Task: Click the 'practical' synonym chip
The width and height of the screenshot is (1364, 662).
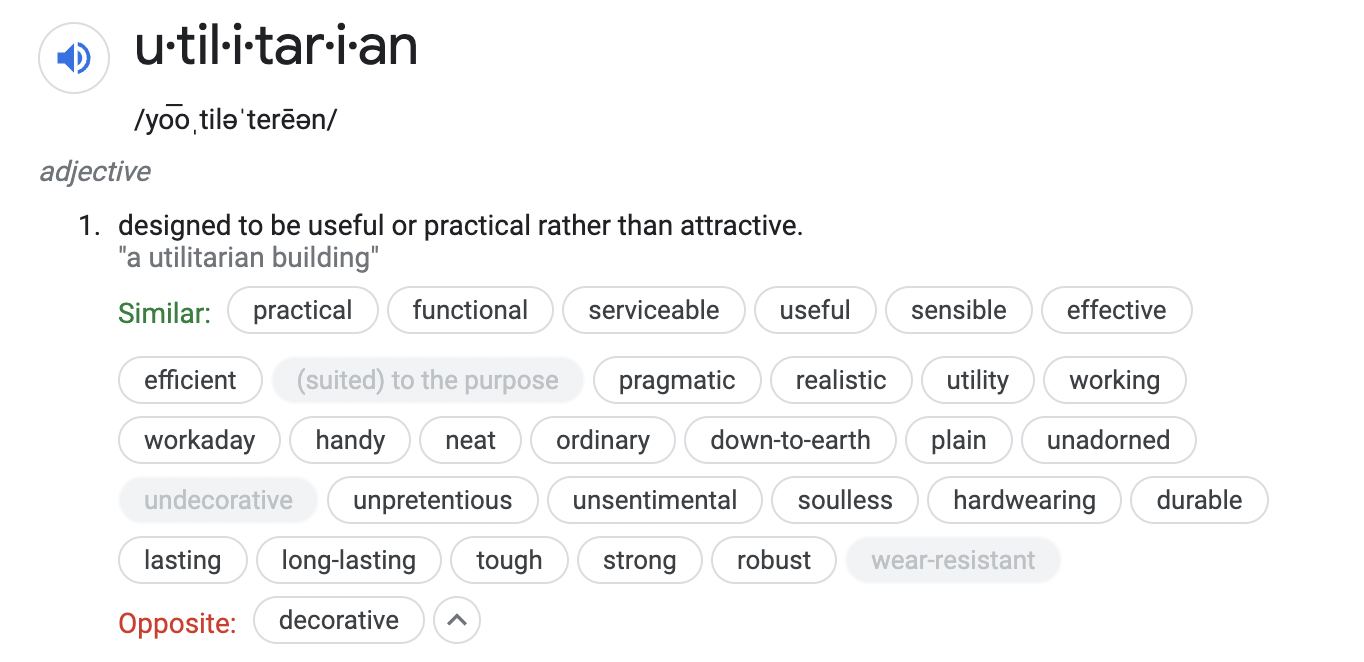Action: [x=303, y=310]
